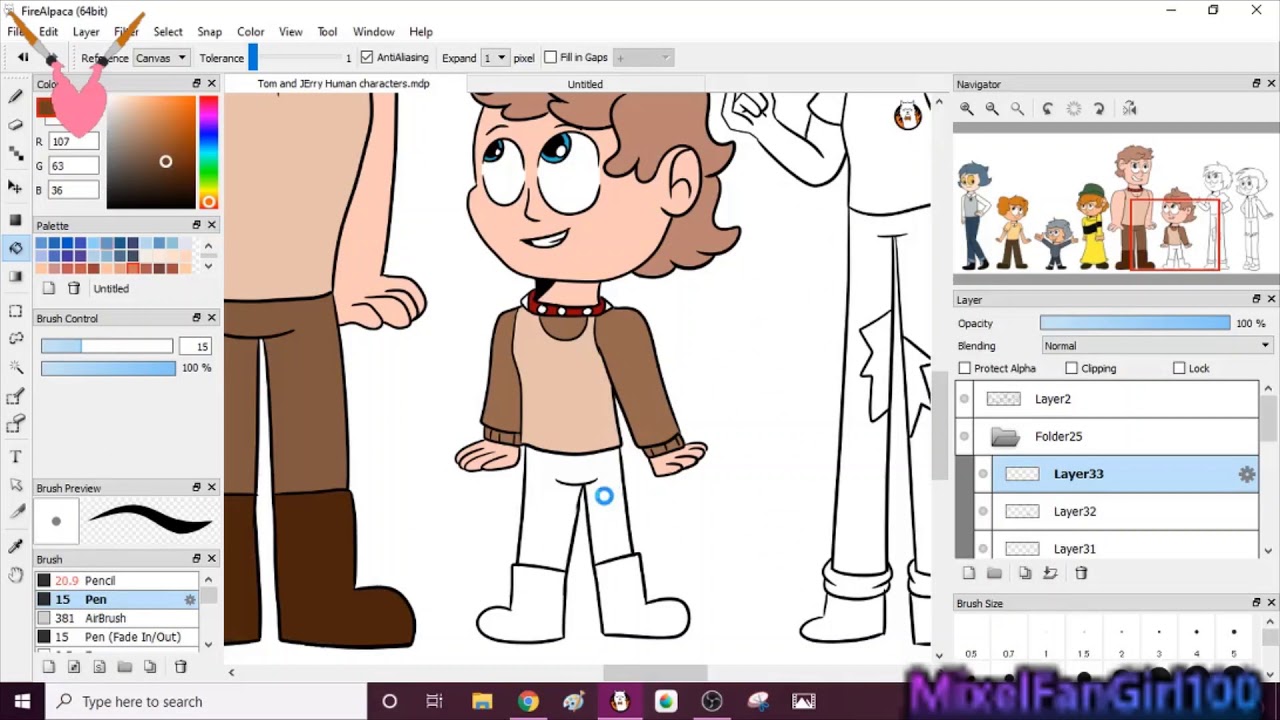This screenshot has height=720, width=1280.
Task: Close the Navigator panel
Action: pos(1271,84)
